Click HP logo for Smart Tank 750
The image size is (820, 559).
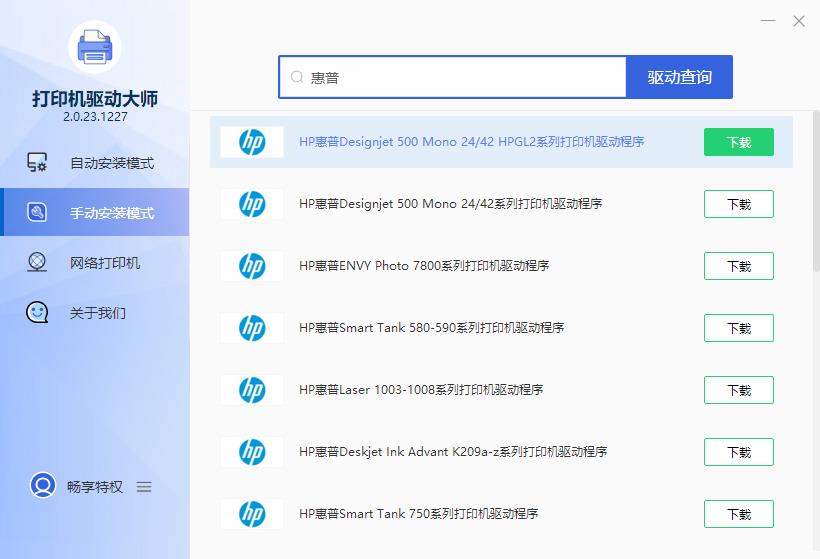252,514
